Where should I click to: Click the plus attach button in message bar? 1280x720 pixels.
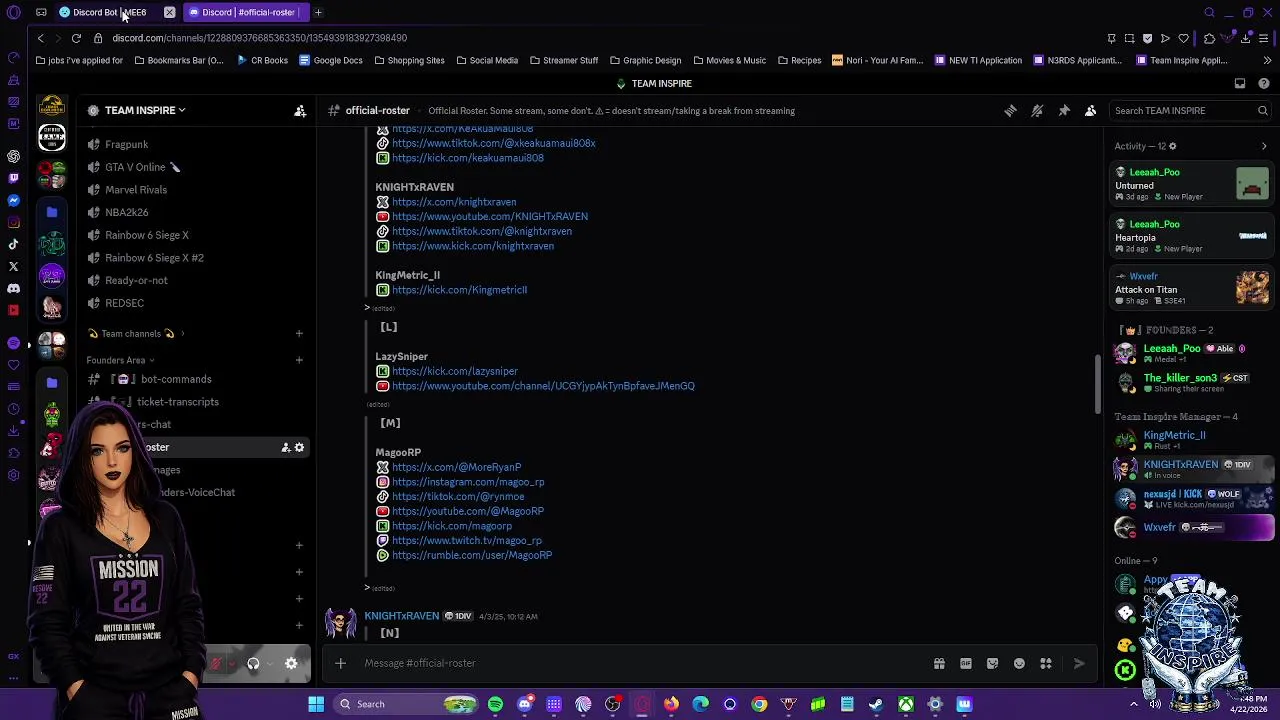340,663
